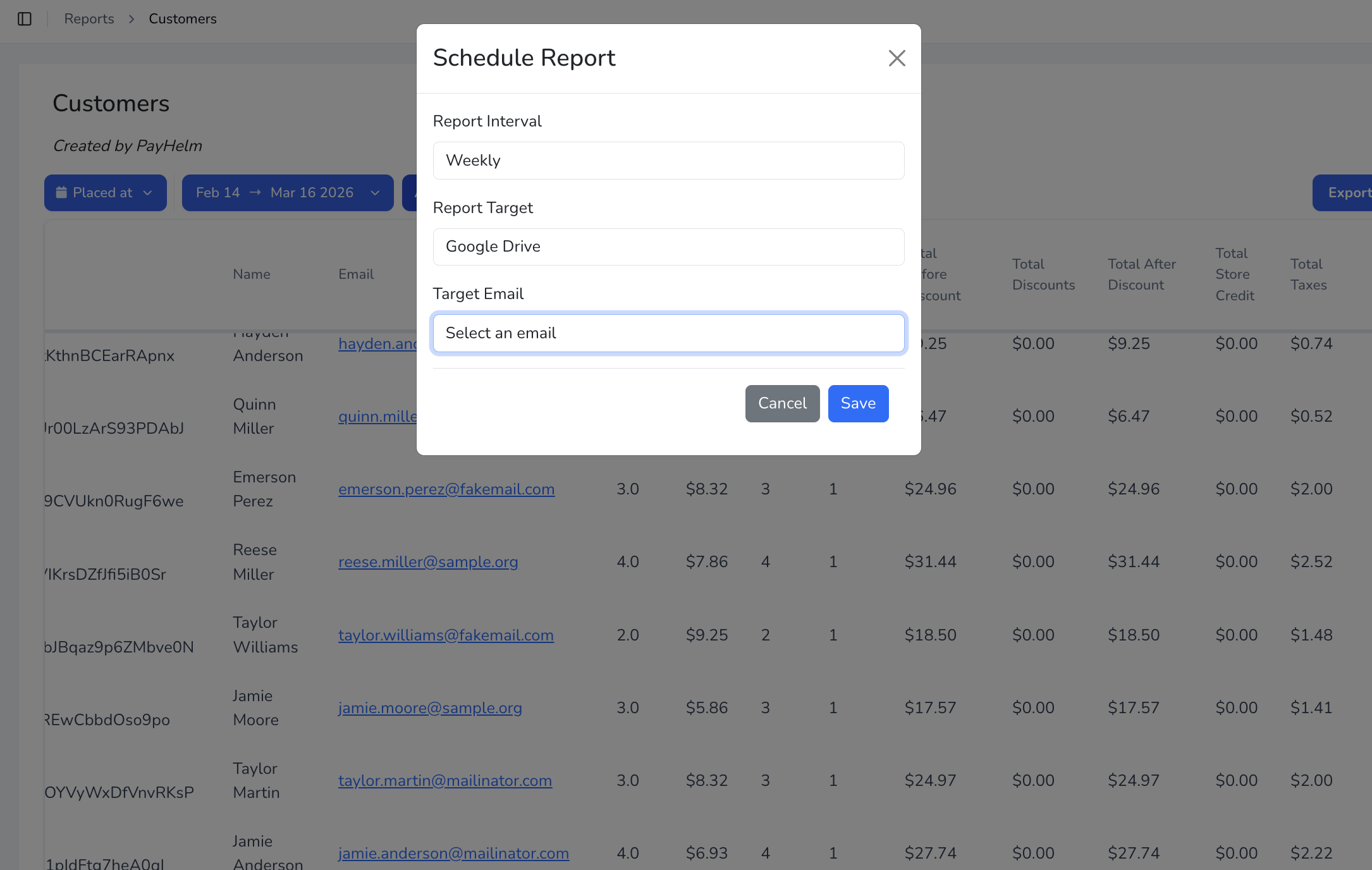Toggle the sidebar panel icon
This screenshot has height=870, width=1372.
click(x=25, y=19)
